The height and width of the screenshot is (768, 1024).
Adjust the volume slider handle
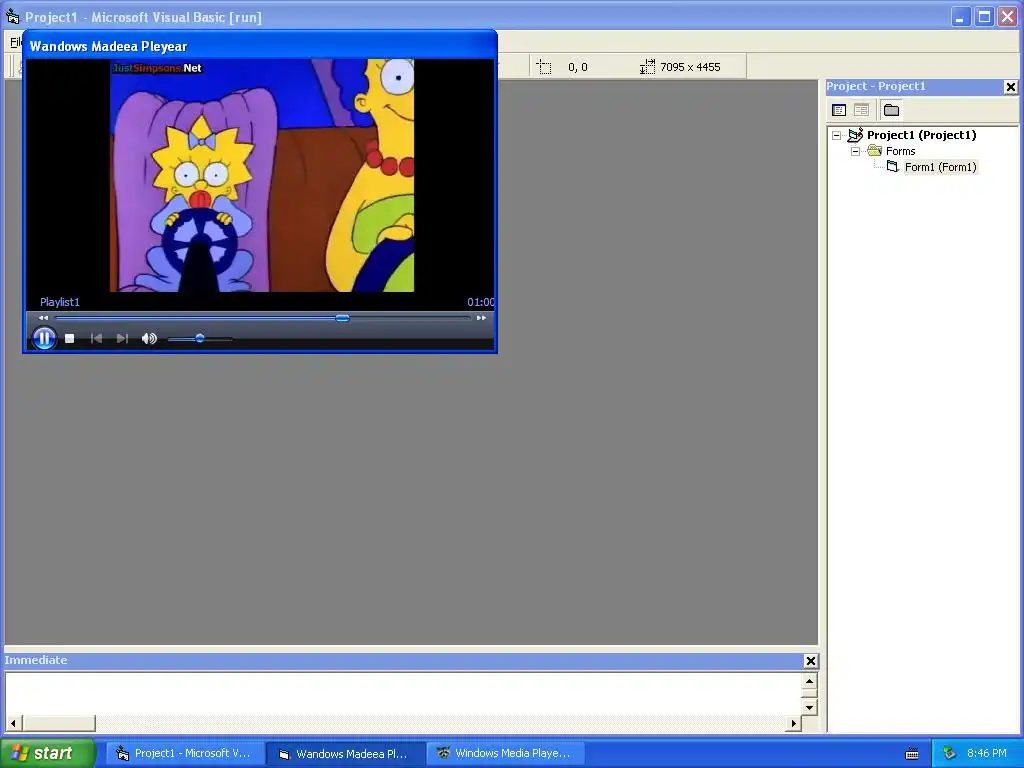point(200,338)
